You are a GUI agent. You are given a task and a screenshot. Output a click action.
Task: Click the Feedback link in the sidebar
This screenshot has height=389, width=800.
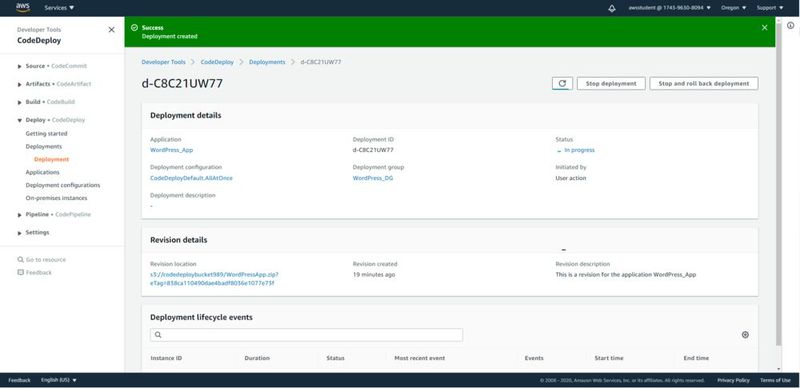[39, 273]
